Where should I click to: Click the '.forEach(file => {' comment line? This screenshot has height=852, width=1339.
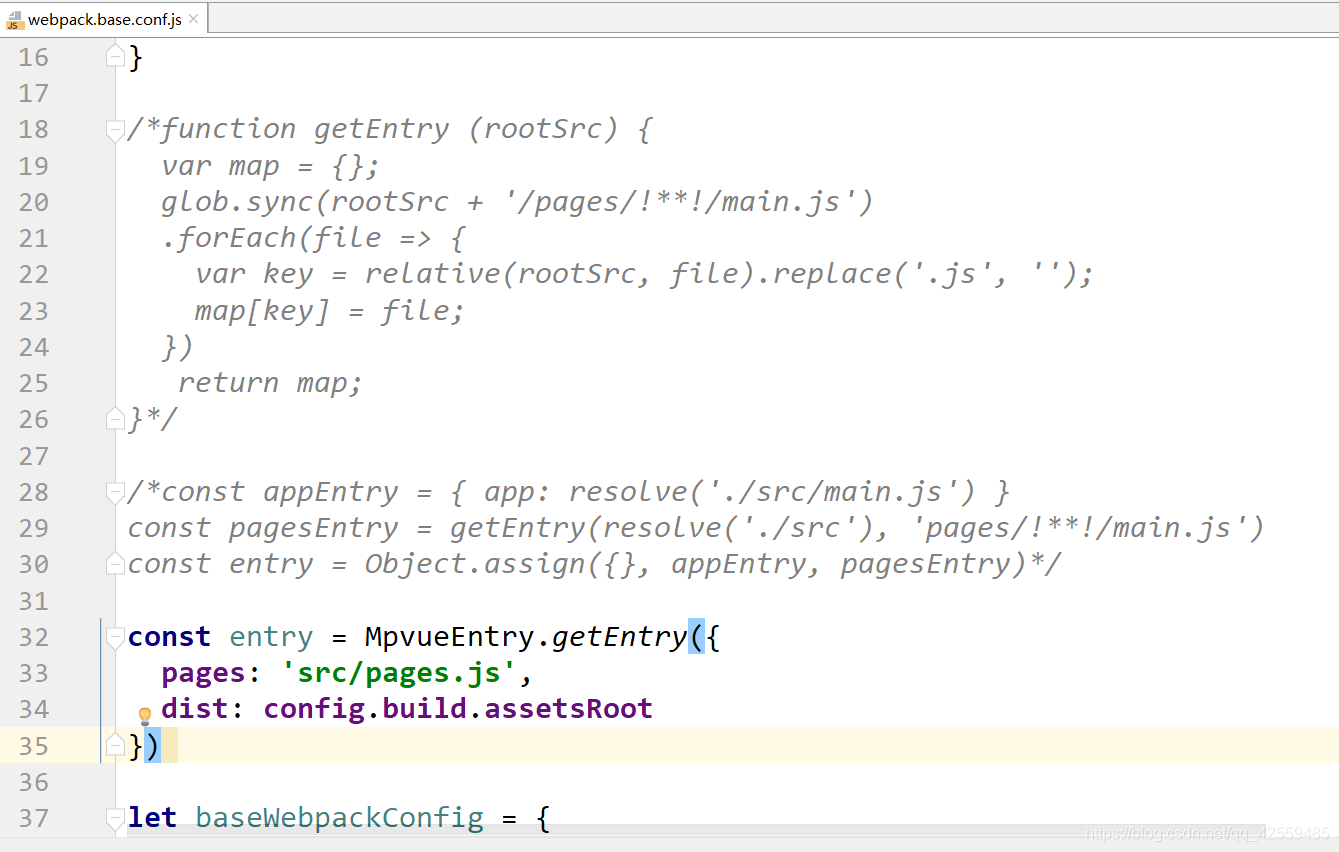(x=313, y=238)
